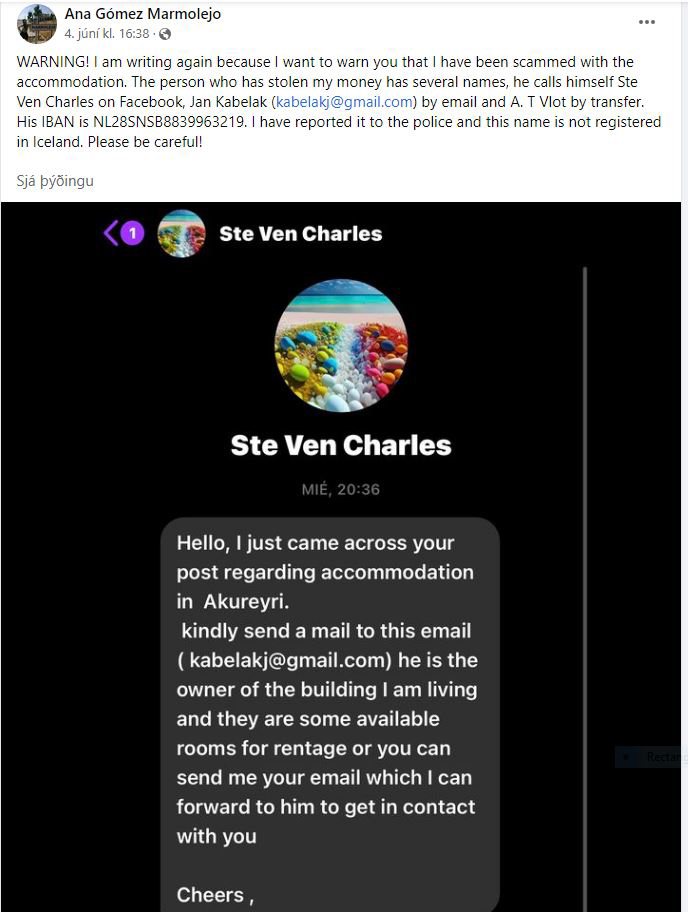The image size is (688, 912).
Task: Open the author name Ana Gómez Marmolejo
Action: tap(142, 13)
